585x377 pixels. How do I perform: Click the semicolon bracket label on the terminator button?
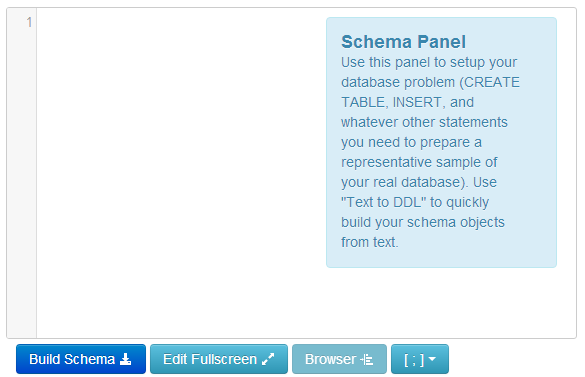point(414,359)
